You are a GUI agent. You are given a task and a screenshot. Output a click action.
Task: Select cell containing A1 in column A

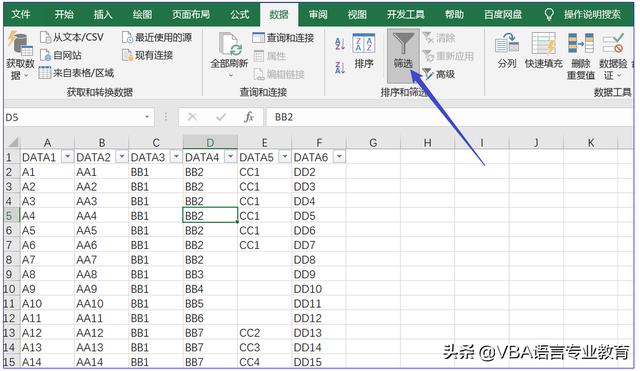pos(47,172)
